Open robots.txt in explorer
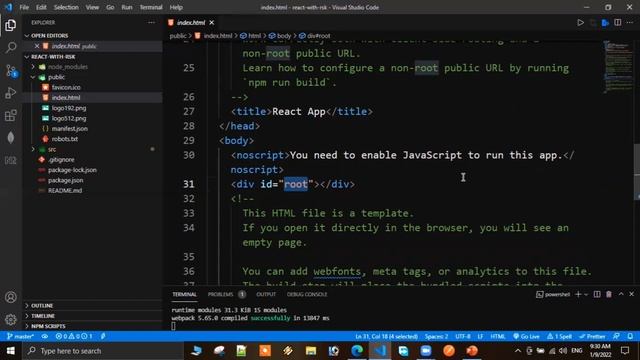Image resolution: width=640 pixels, height=360 pixels. (x=64, y=139)
